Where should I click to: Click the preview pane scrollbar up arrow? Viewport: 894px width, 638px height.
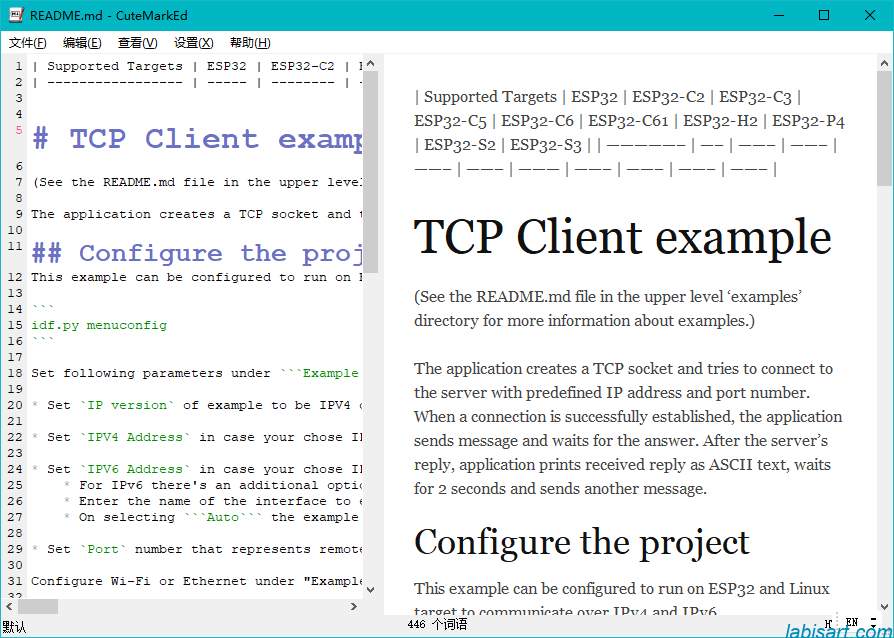[x=884, y=63]
